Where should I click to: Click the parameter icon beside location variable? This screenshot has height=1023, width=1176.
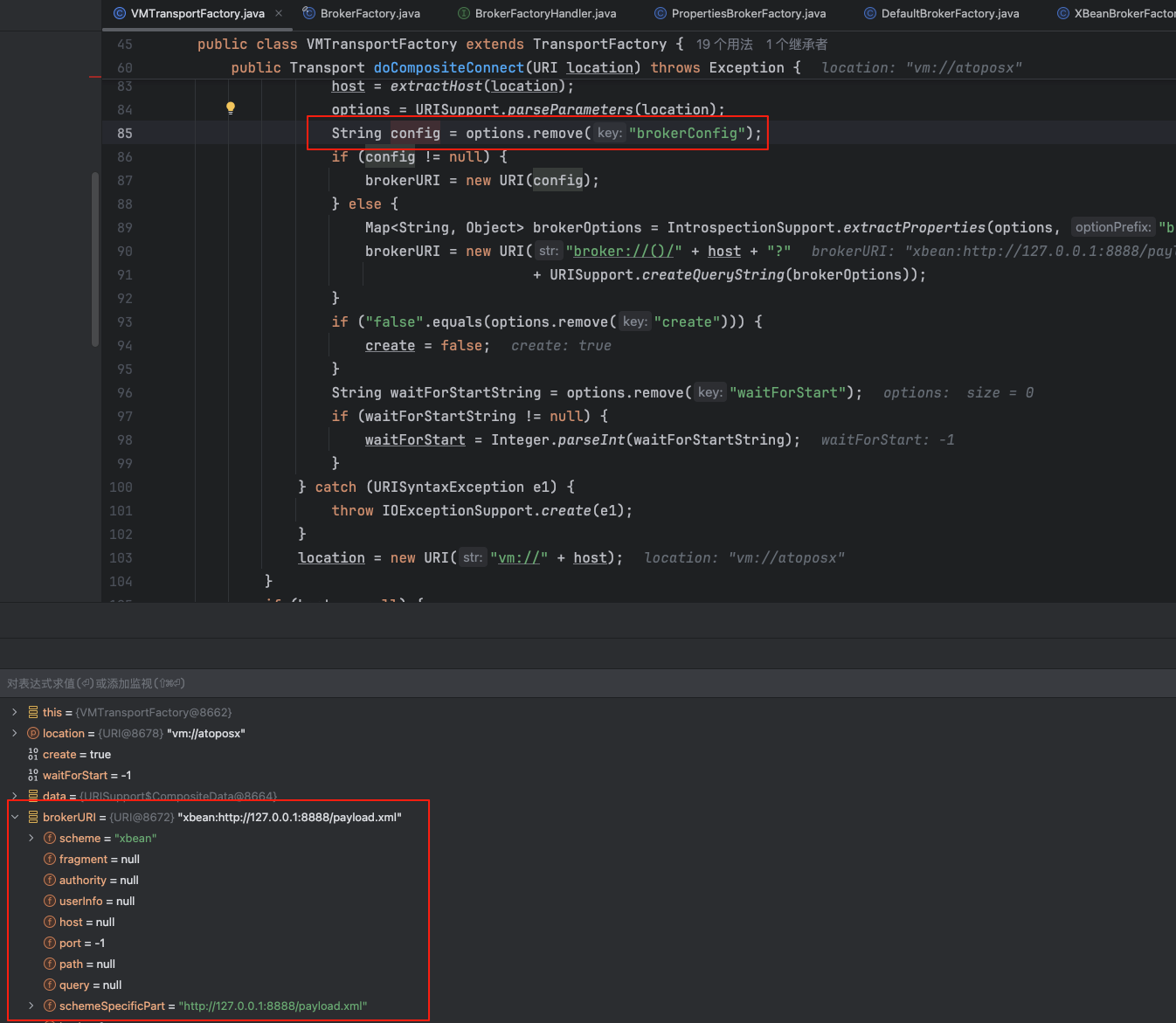[x=33, y=733]
